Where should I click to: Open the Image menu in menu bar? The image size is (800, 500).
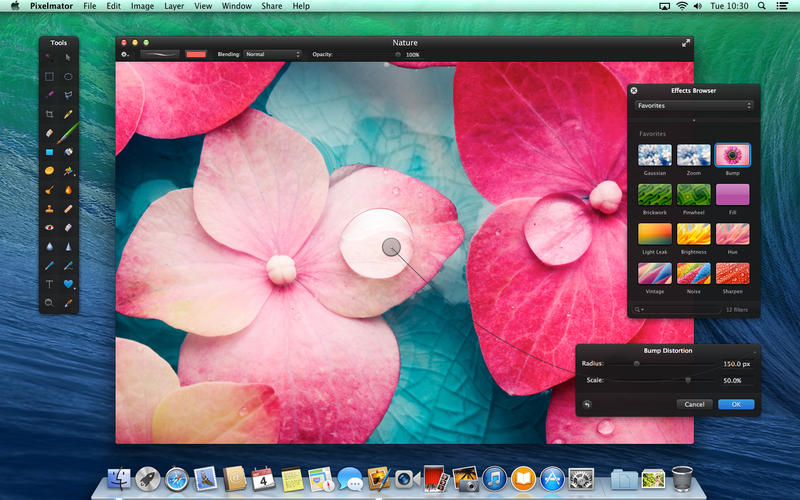tap(142, 6)
